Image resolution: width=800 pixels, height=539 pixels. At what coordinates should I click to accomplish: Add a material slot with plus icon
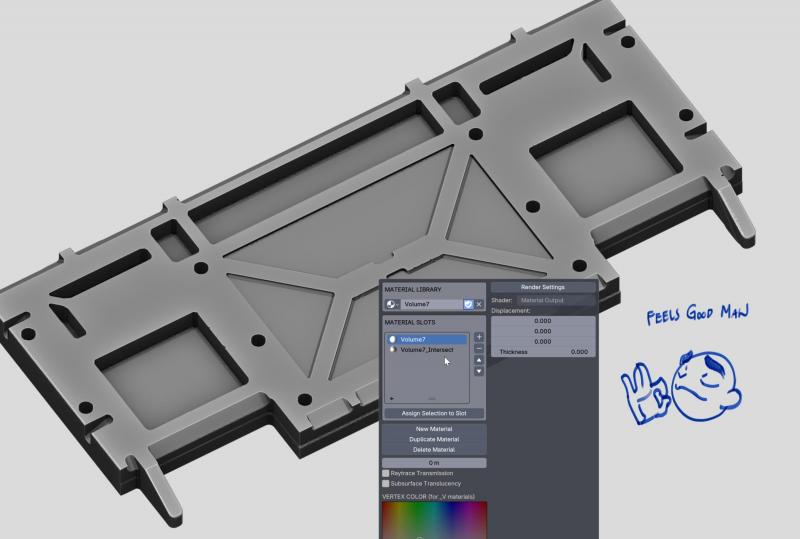pyautogui.click(x=479, y=337)
